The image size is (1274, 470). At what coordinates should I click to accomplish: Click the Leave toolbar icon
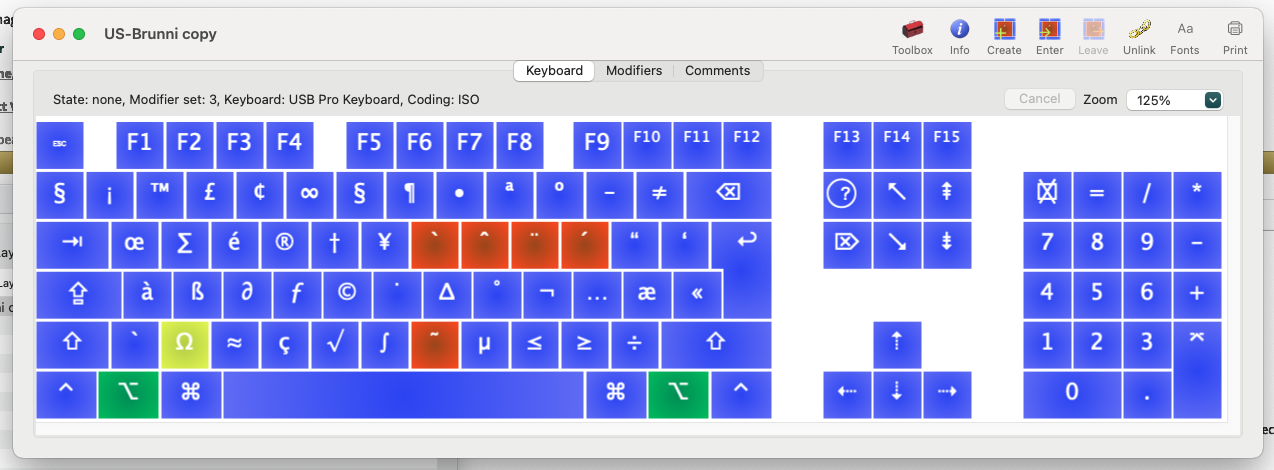1093,37
